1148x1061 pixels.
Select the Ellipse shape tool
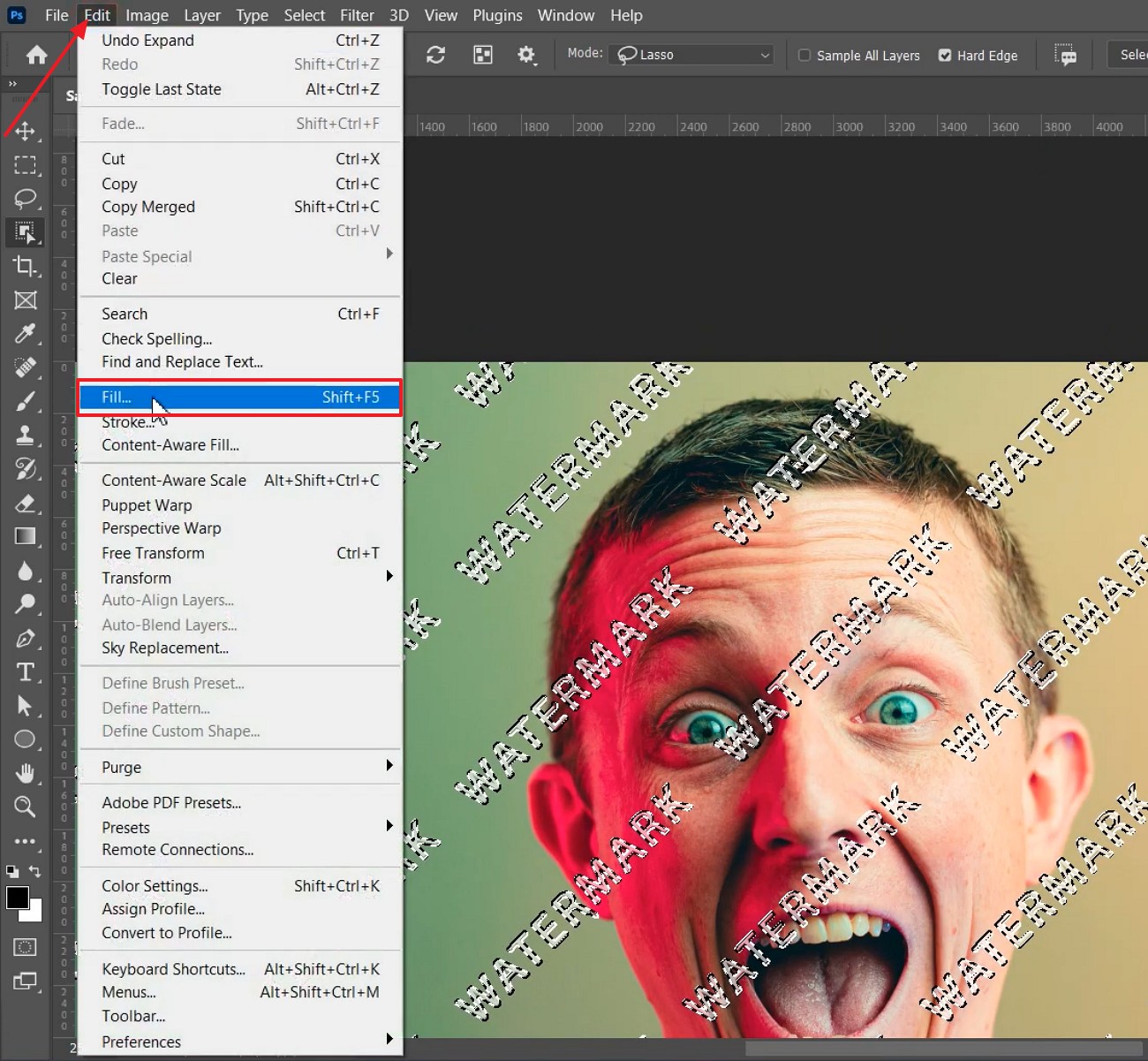coord(25,739)
